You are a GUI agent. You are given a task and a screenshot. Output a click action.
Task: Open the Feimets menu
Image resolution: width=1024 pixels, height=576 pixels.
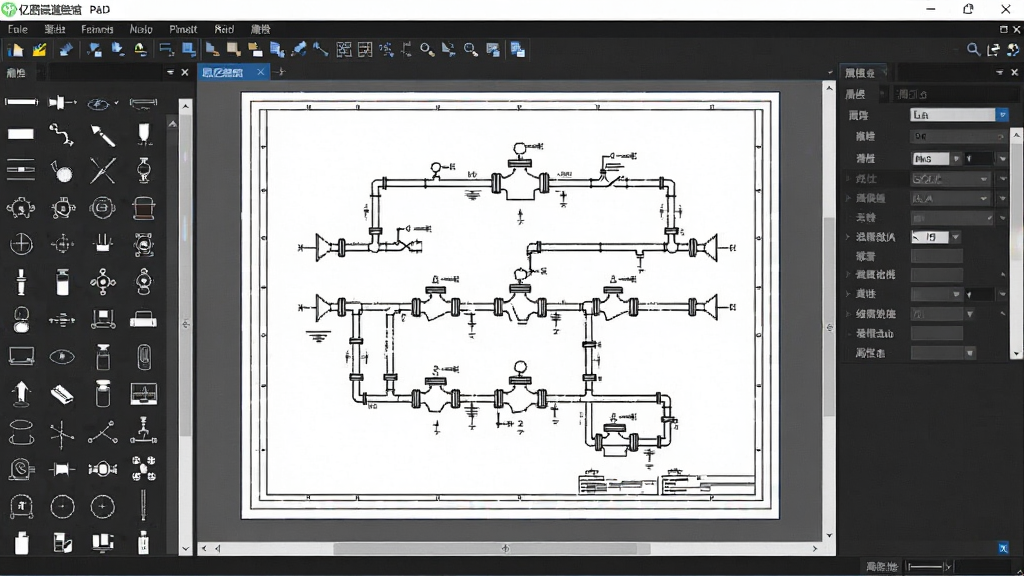point(97,29)
